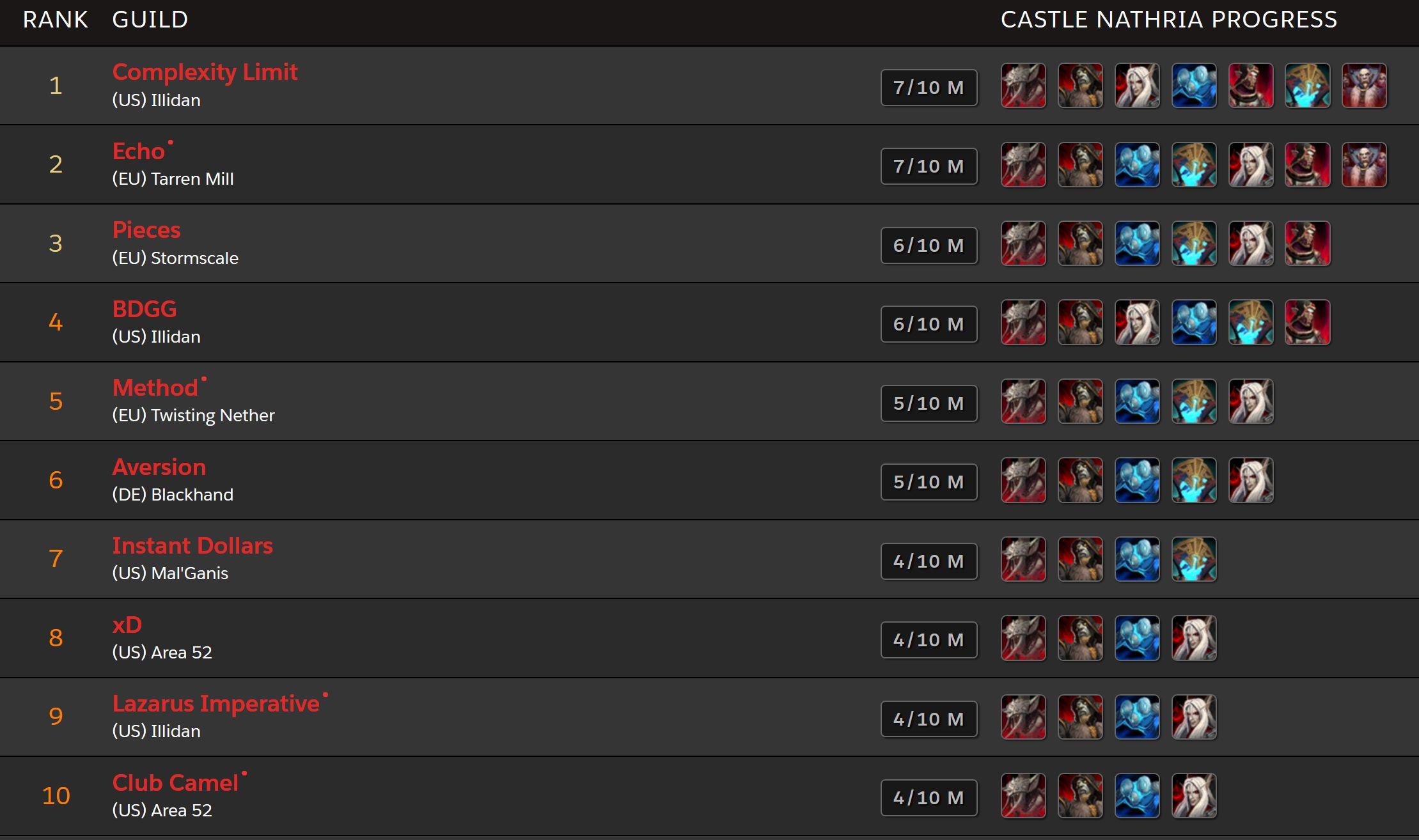This screenshot has width=1419, height=840.
Task: Select the Club Camel guild link
Action: click(x=175, y=783)
